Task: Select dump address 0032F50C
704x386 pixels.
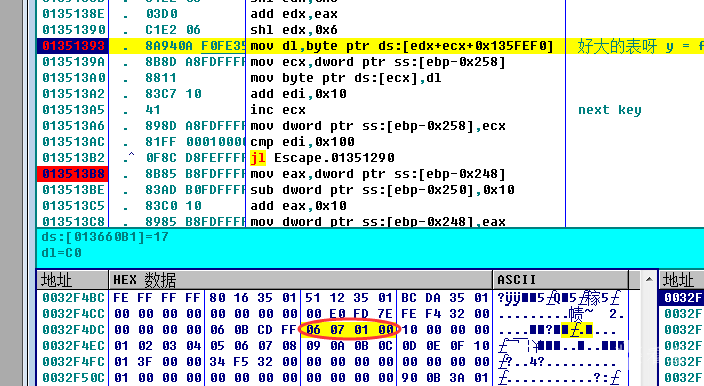Action: tap(73, 378)
